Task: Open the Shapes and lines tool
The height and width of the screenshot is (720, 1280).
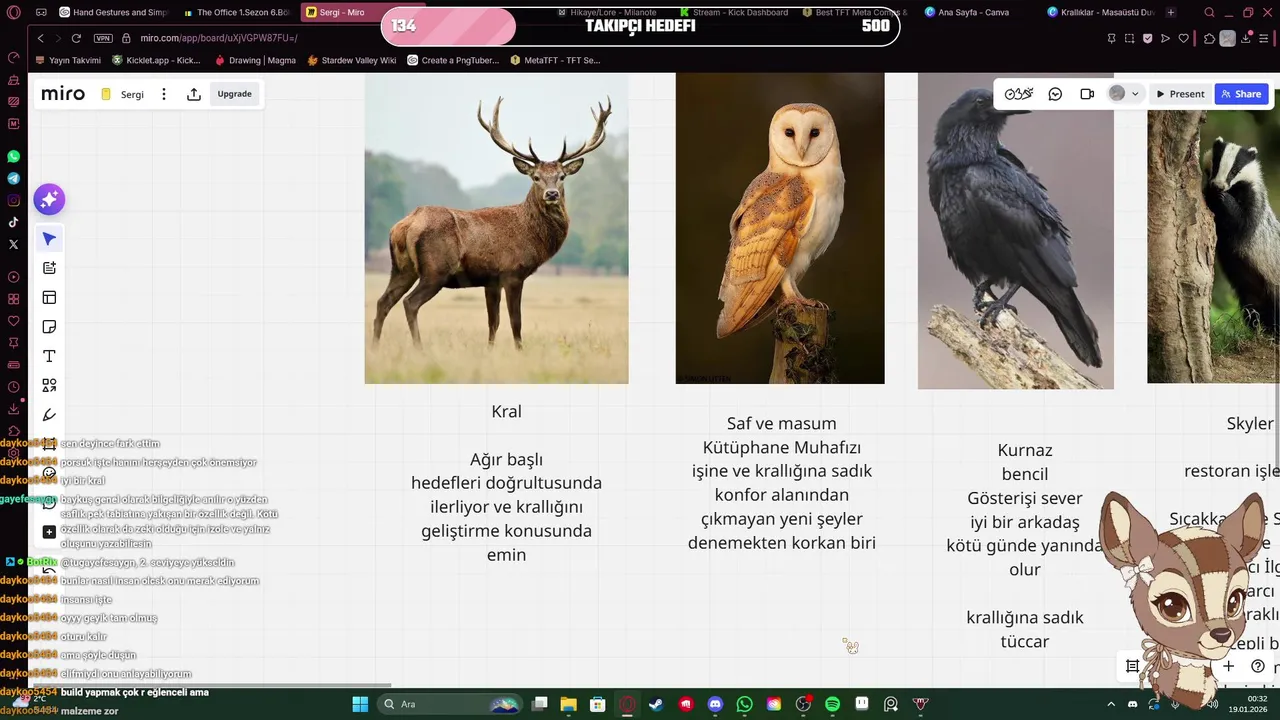Action: click(x=49, y=385)
